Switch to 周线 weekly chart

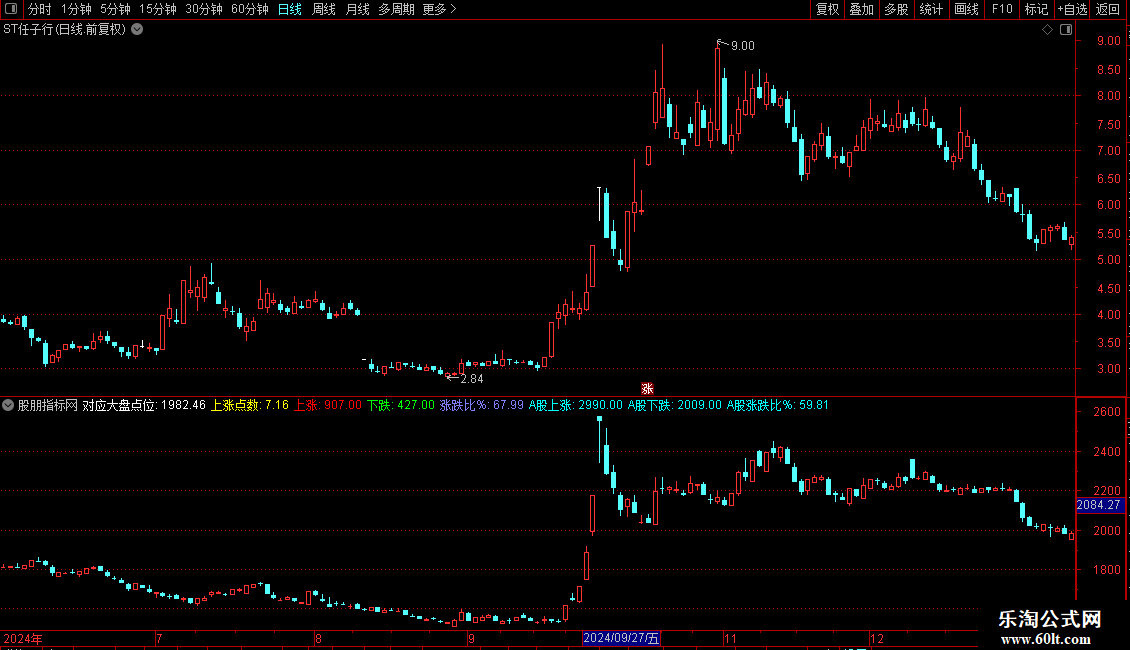(x=324, y=9)
